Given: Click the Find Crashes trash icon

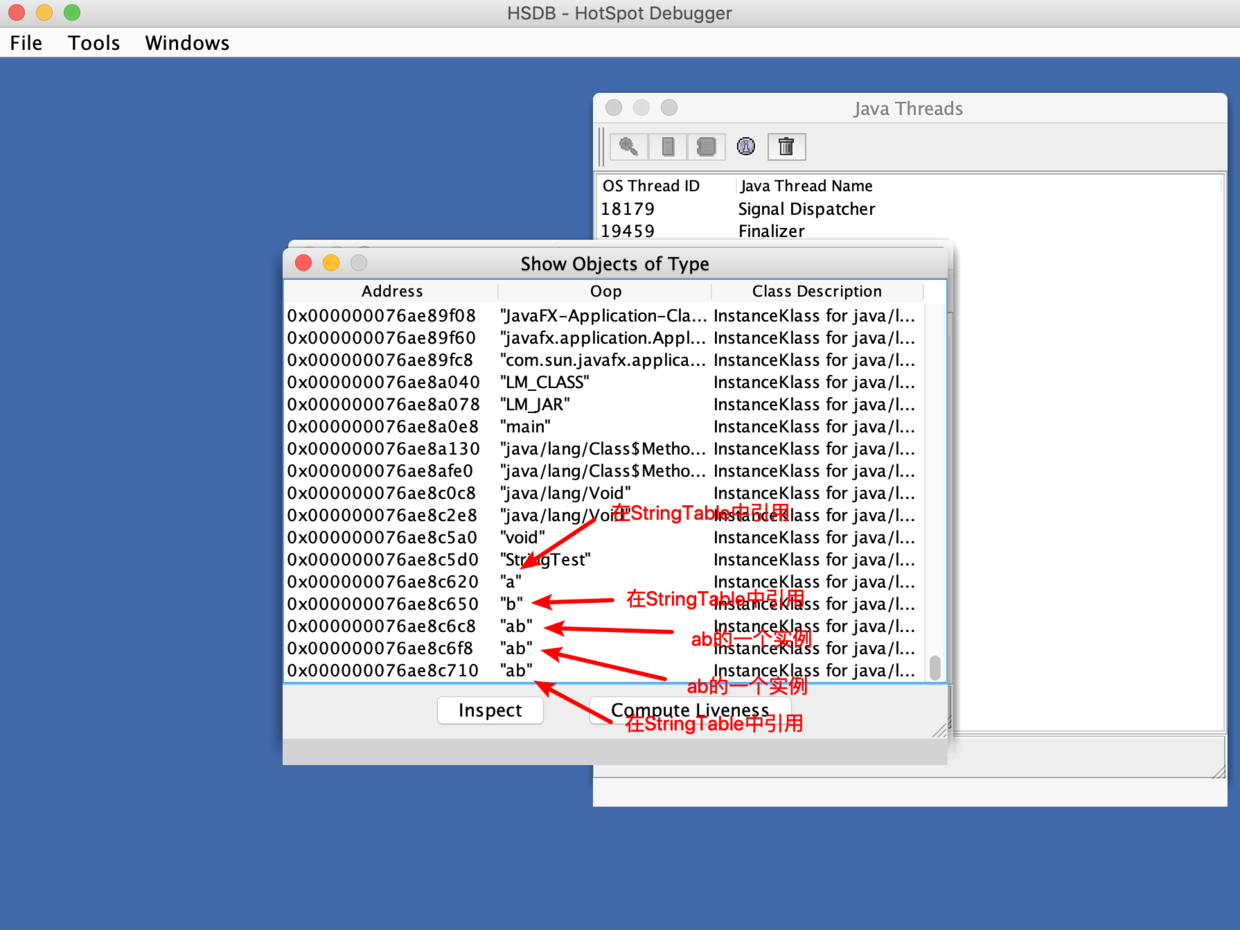Looking at the screenshot, I should coord(786,147).
